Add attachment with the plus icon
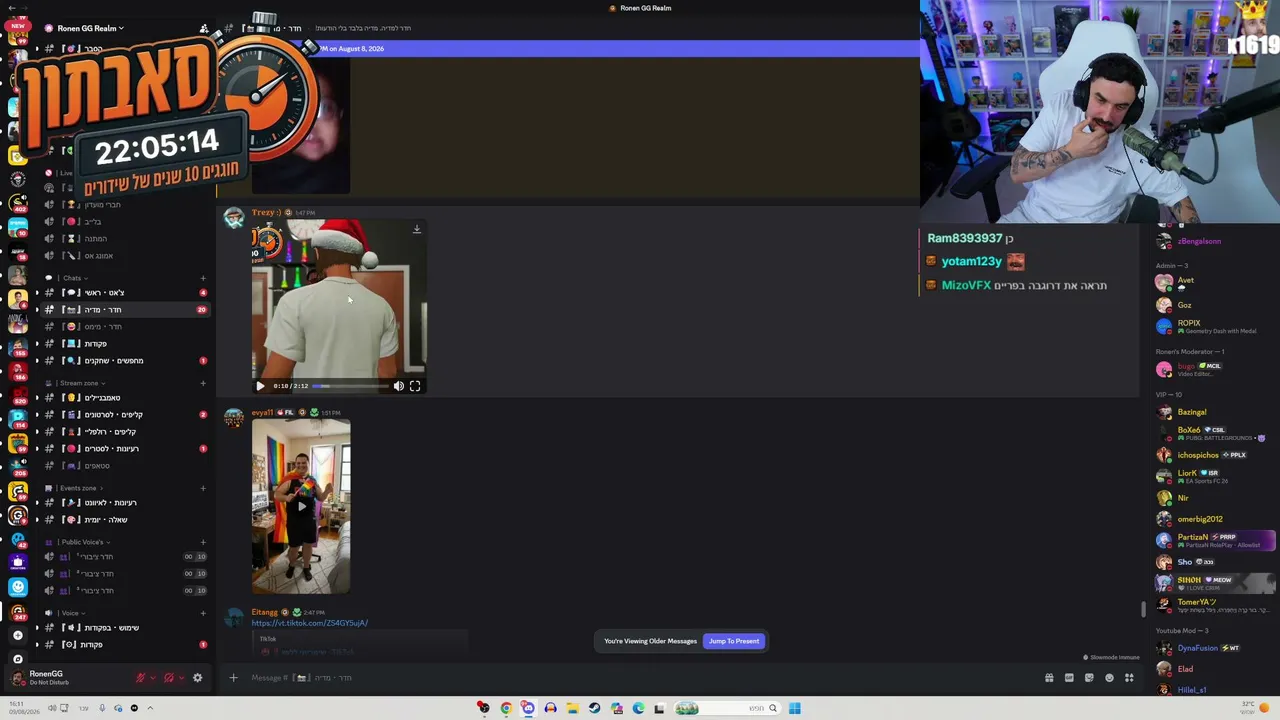The width and height of the screenshot is (1280, 720). click(233, 678)
